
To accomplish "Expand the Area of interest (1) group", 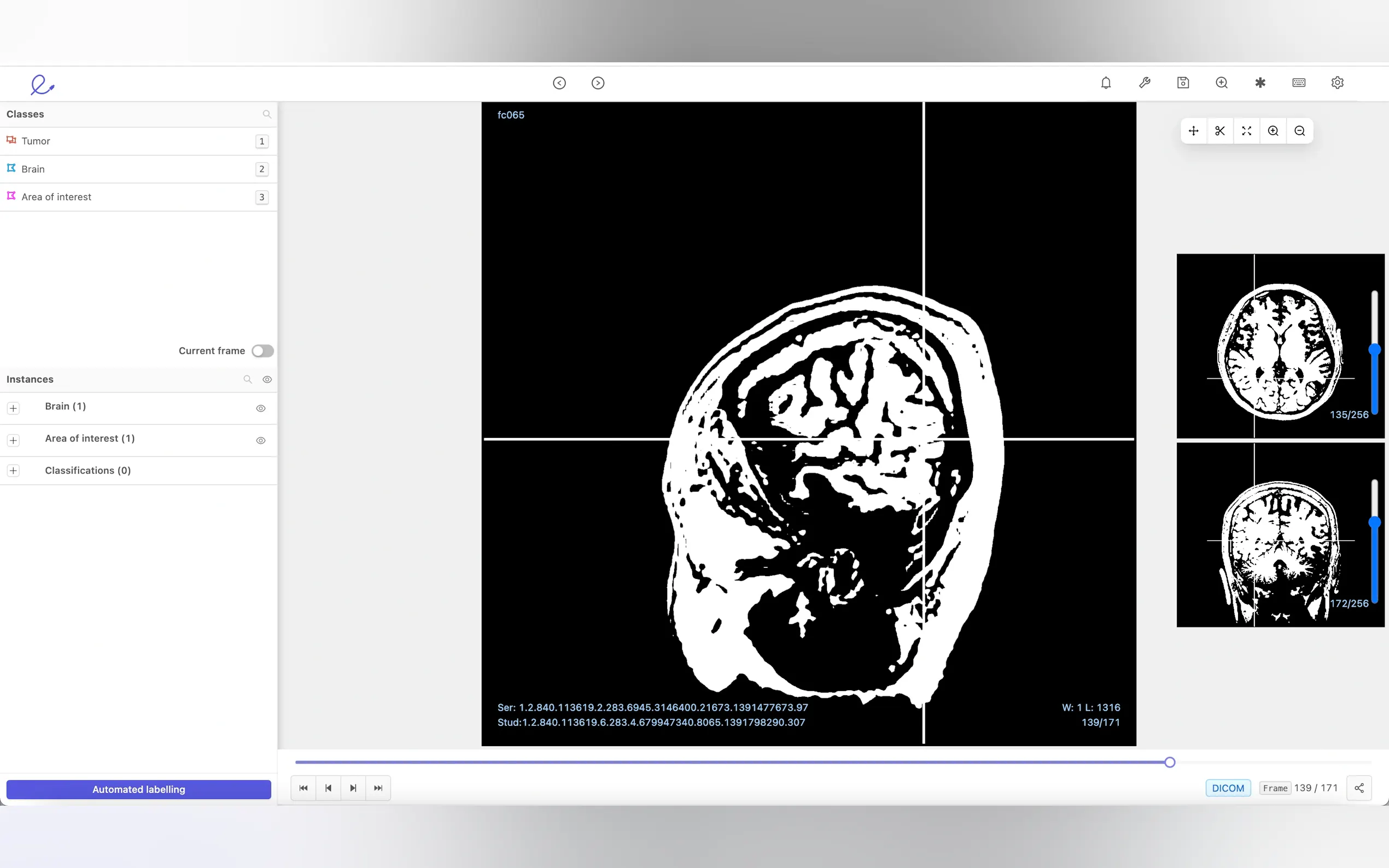I will coord(13,441).
